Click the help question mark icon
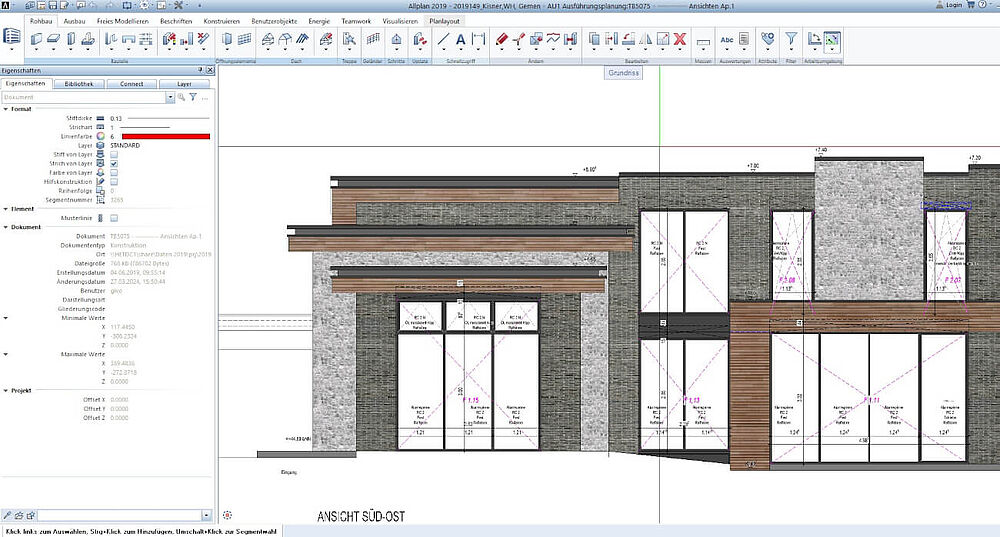The image size is (1000, 537). point(982,4)
